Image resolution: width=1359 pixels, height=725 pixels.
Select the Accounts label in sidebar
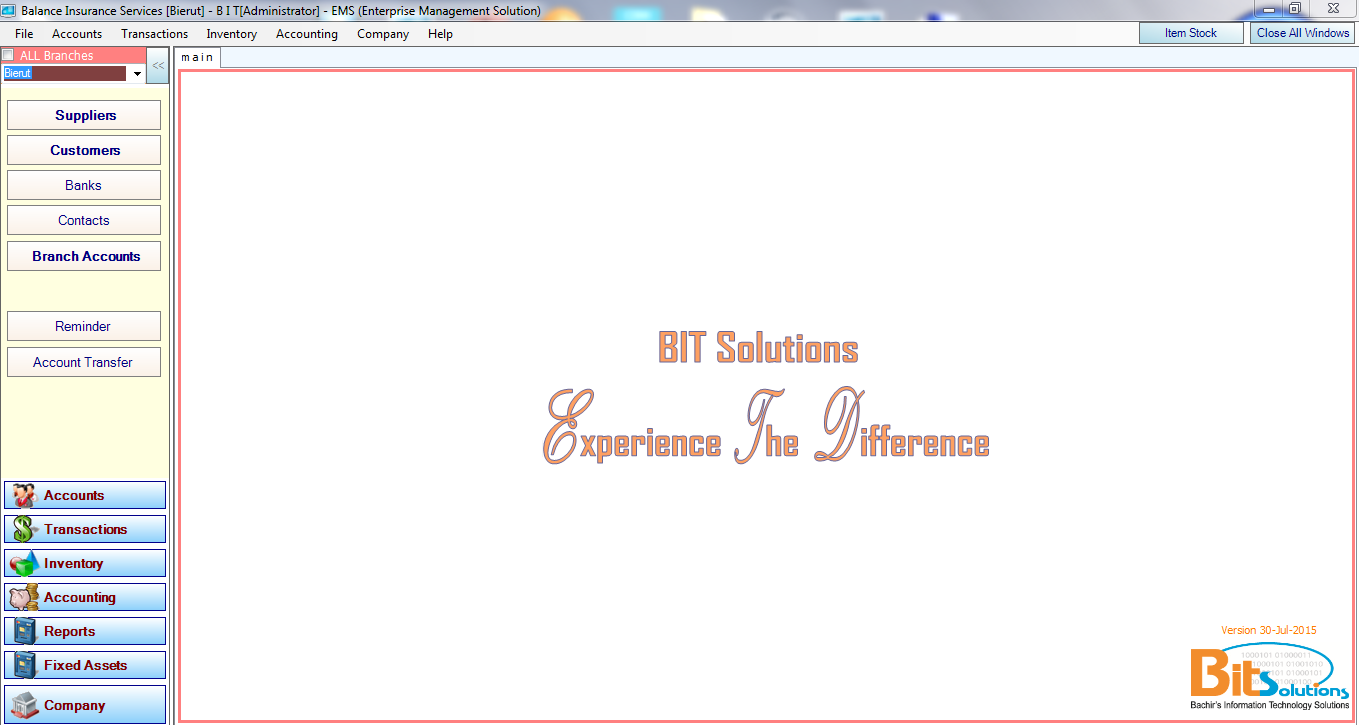[74, 495]
